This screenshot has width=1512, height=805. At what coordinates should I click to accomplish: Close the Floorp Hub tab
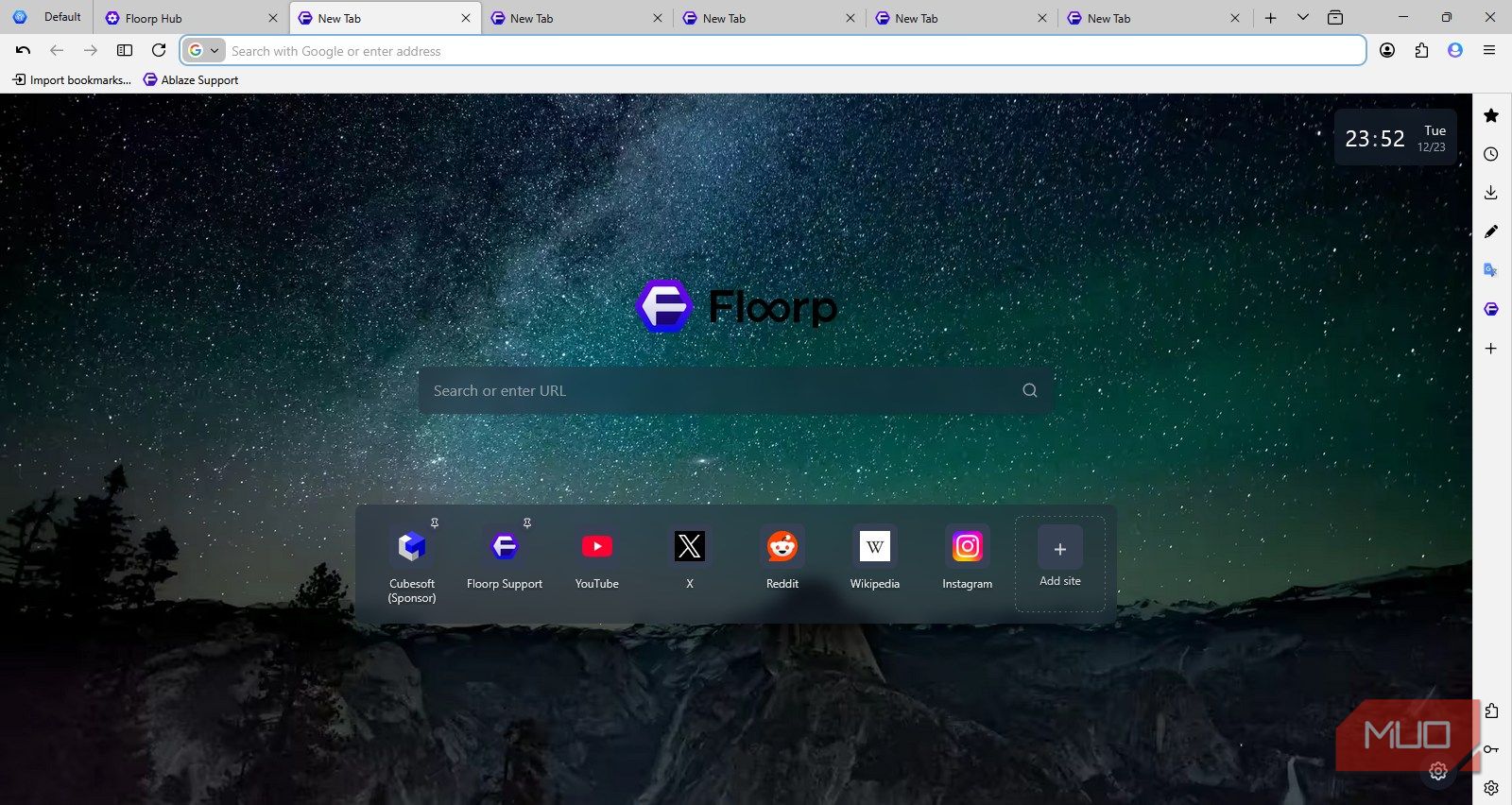(x=273, y=18)
